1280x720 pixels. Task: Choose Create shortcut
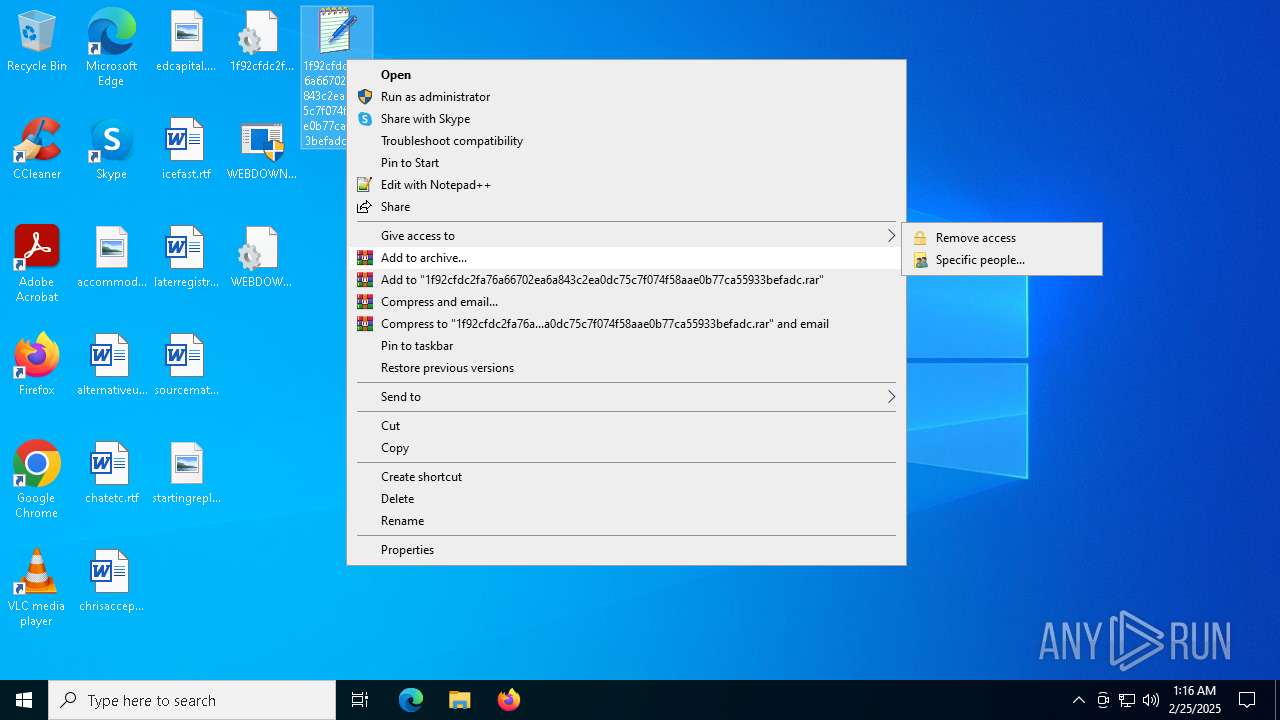pyautogui.click(x=626, y=477)
